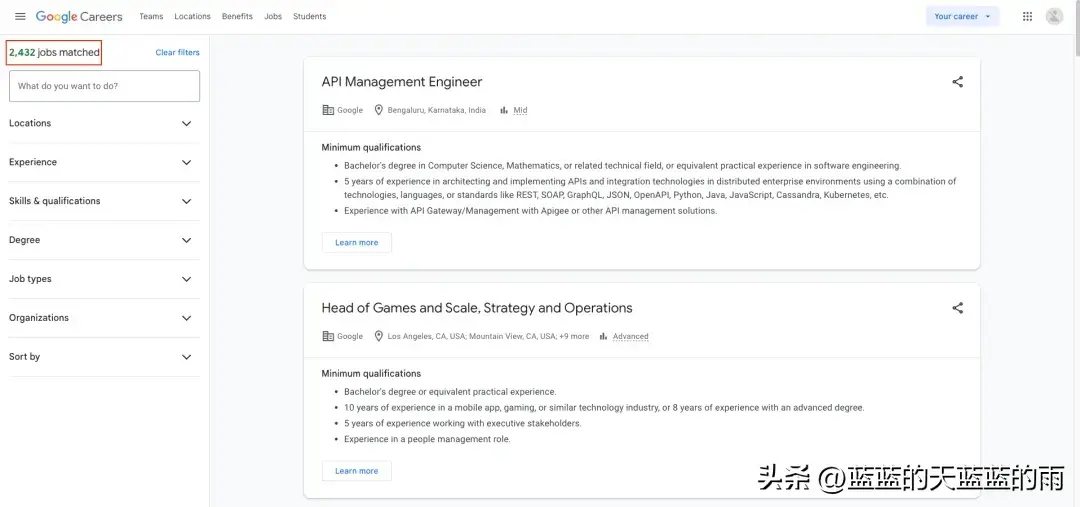Viewport: 1080px width, 507px height.
Task: Expand the Degree filter
Action: tap(104, 240)
